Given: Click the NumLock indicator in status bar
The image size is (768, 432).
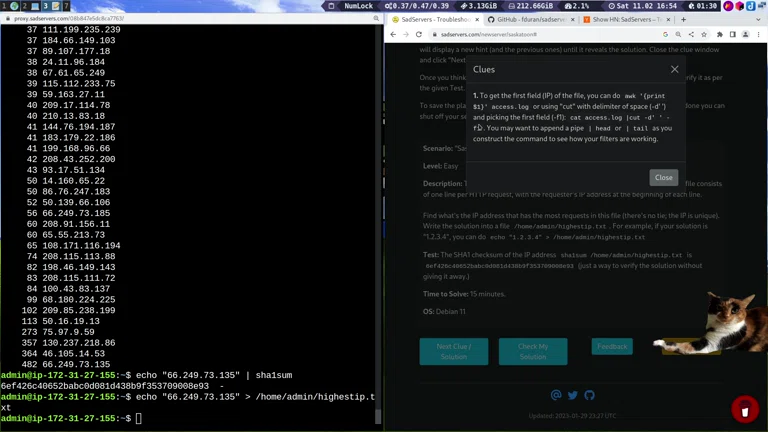Looking at the screenshot, I should [x=358, y=6].
